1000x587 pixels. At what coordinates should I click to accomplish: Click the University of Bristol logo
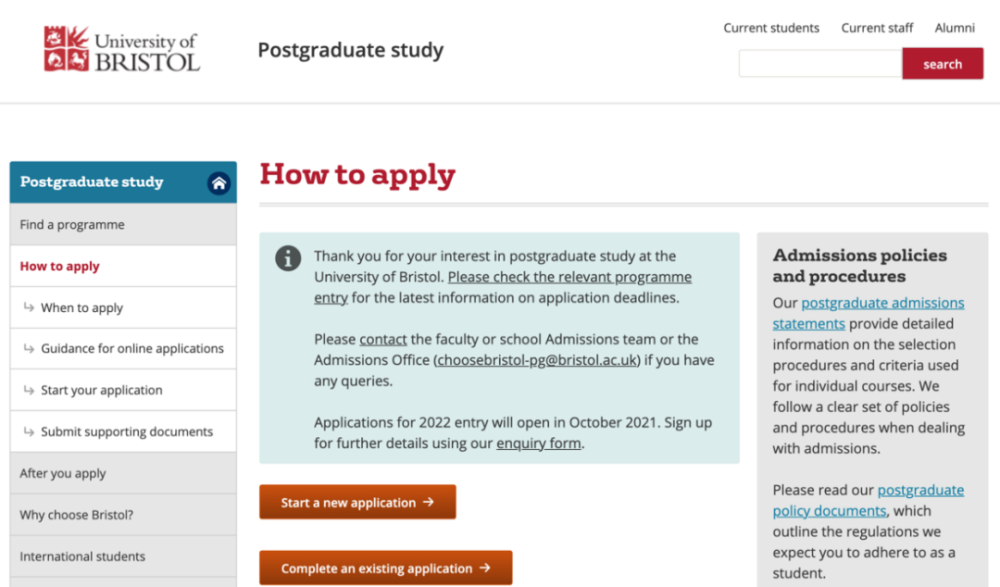[122, 49]
